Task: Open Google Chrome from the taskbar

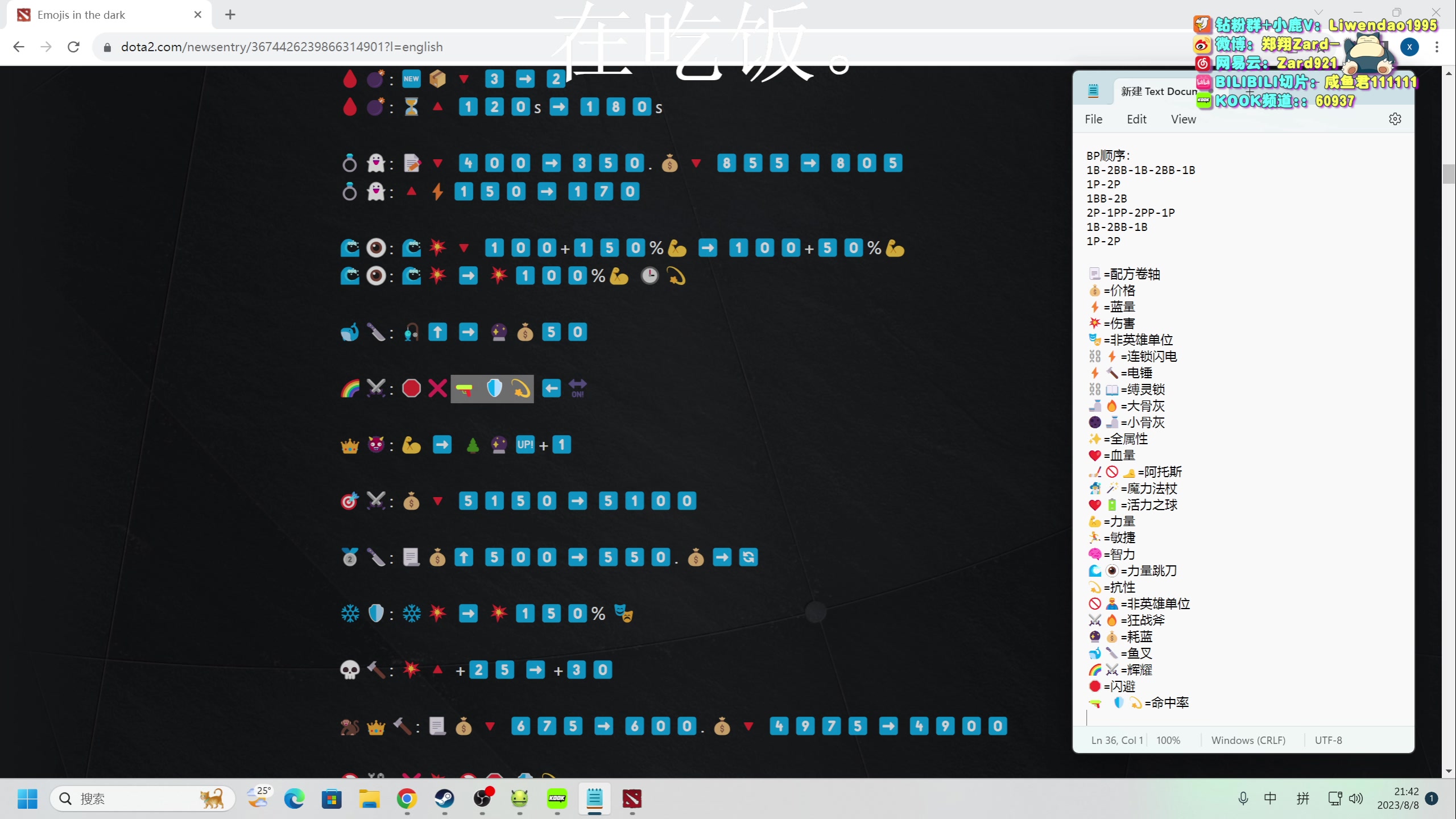Action: click(x=407, y=799)
